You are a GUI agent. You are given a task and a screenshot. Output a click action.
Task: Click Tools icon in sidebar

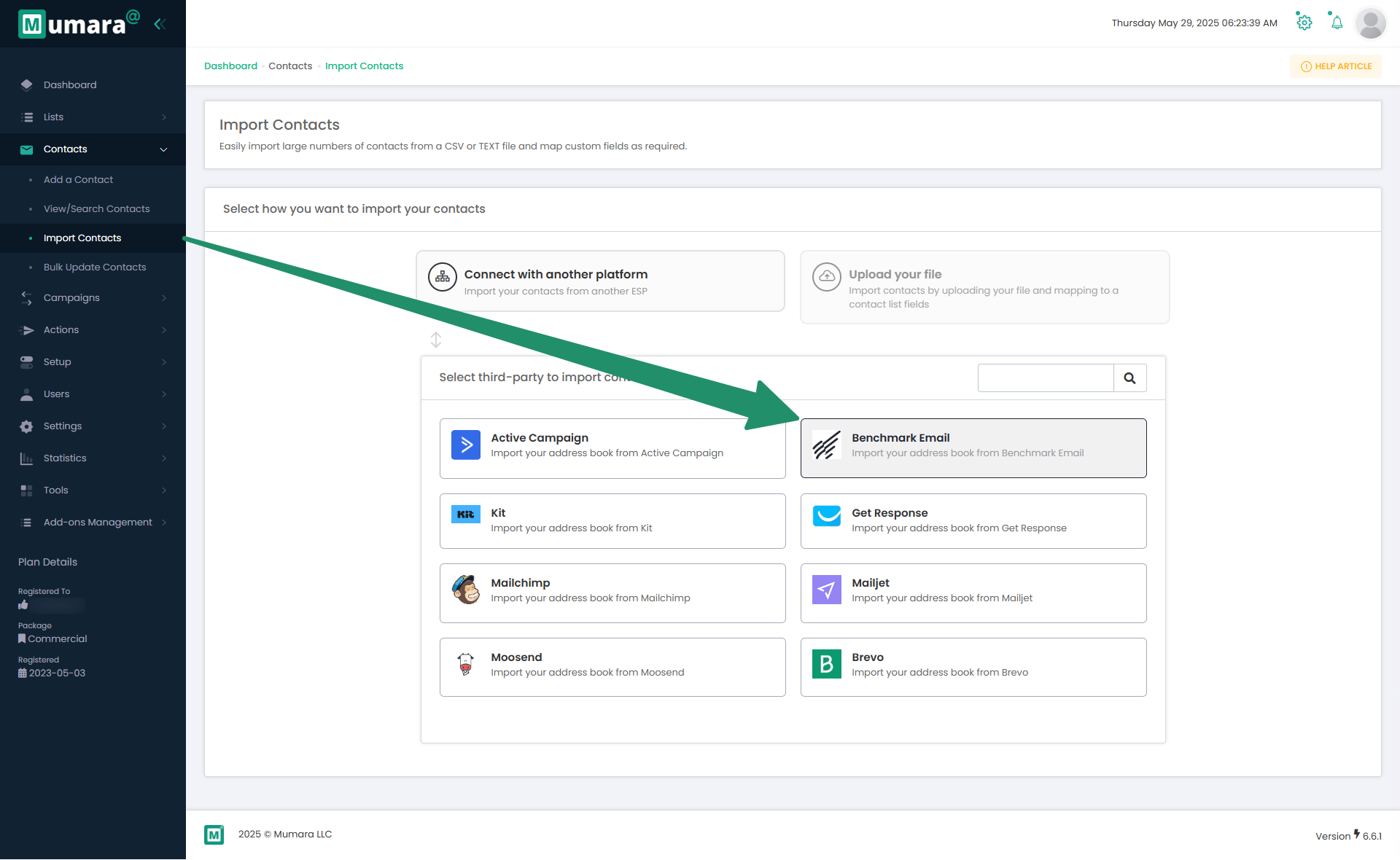pos(27,490)
